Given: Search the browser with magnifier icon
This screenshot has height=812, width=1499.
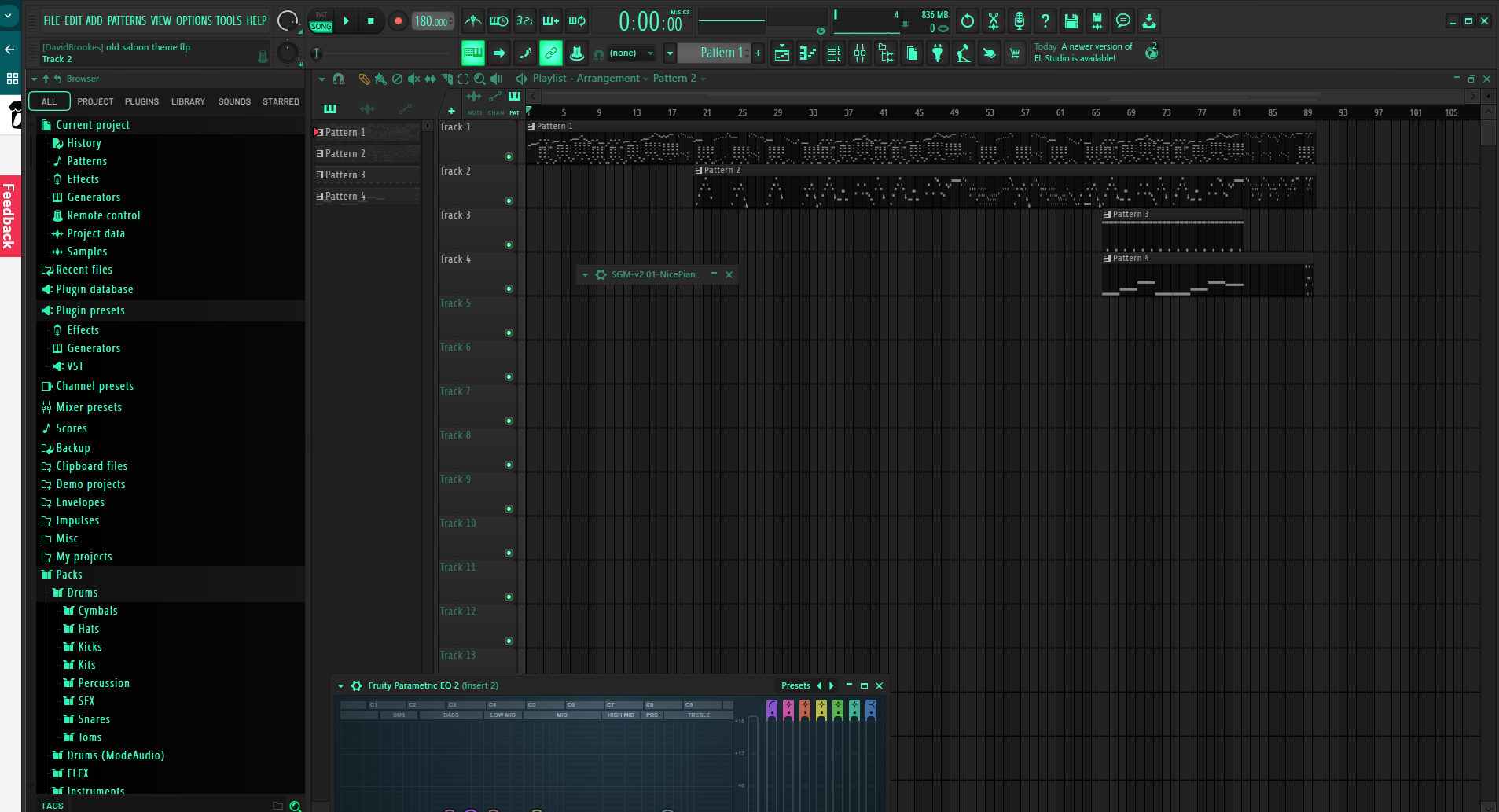Looking at the screenshot, I should coord(295,806).
